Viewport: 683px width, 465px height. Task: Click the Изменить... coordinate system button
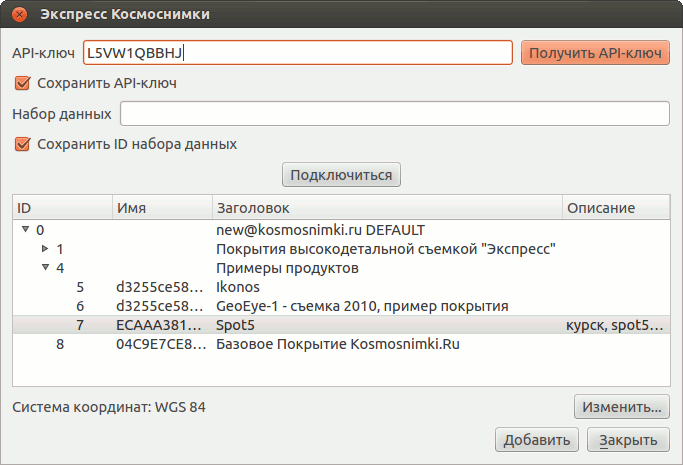tap(621, 407)
